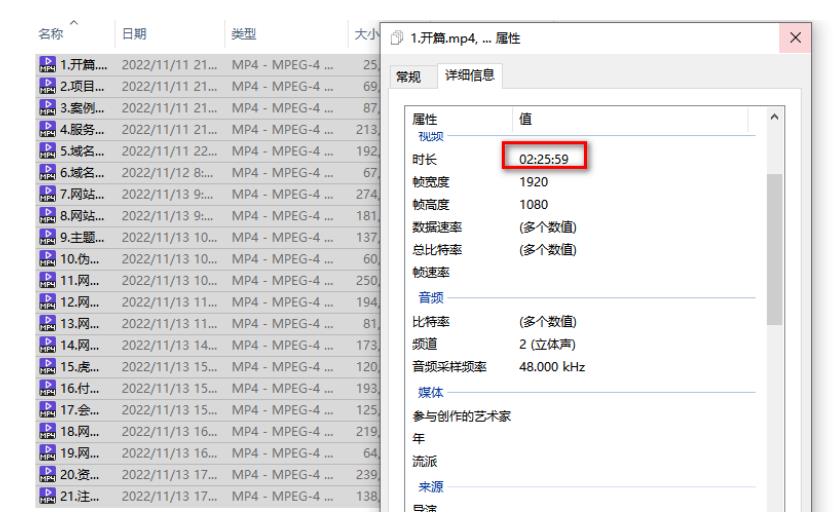Sort files by 类型 column header

243,35
